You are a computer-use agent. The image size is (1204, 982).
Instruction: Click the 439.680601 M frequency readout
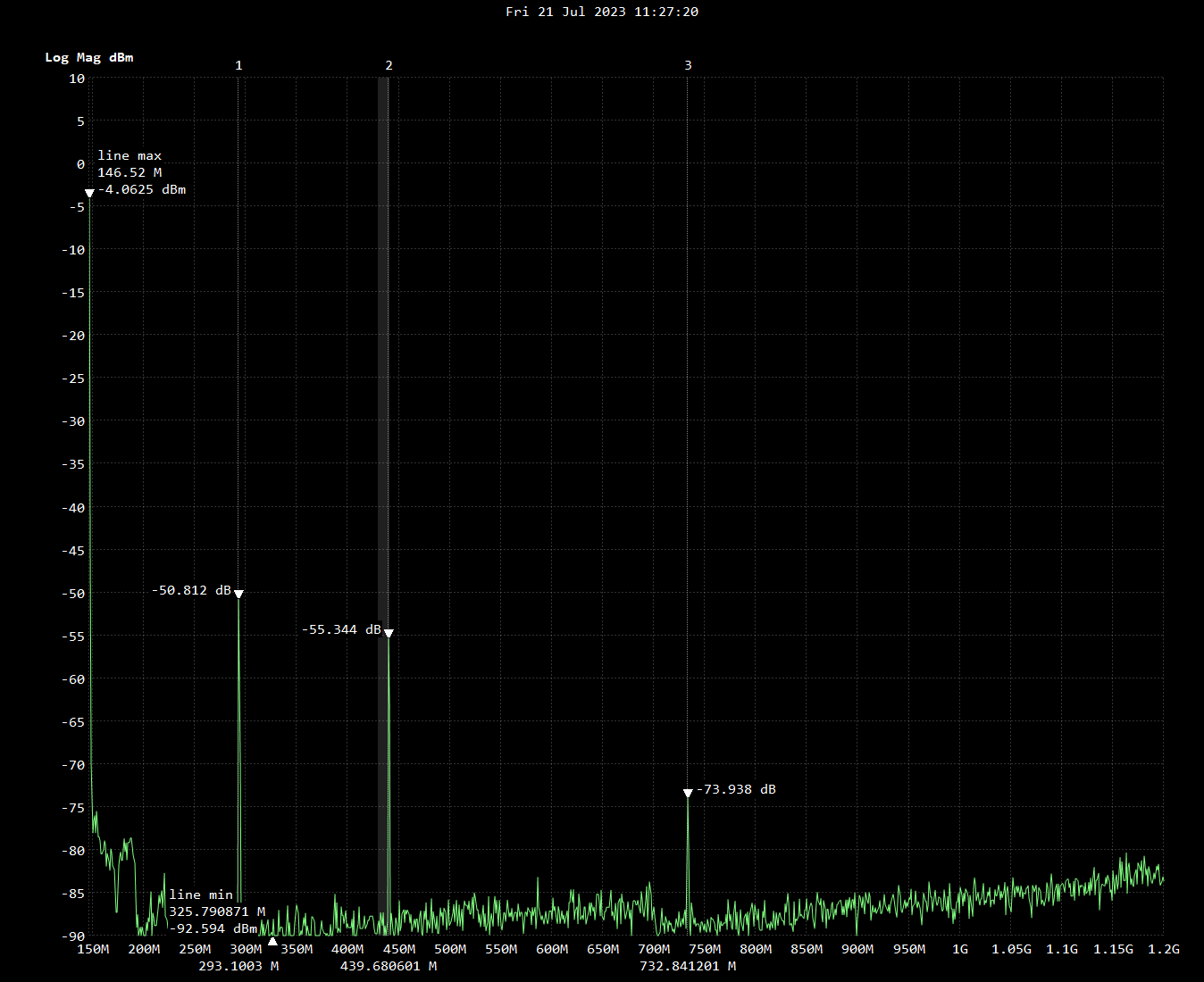tap(389, 966)
